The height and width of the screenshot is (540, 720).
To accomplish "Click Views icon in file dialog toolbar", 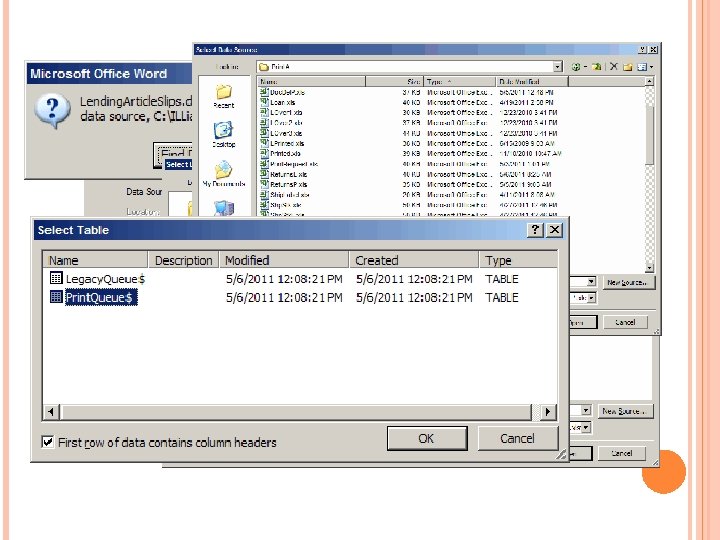I will pos(642,67).
